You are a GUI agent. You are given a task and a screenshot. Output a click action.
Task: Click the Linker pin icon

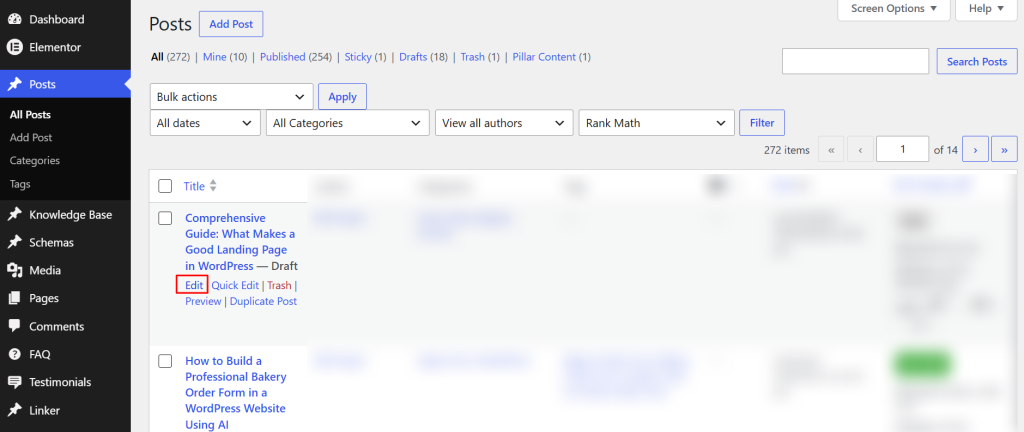(x=14, y=410)
